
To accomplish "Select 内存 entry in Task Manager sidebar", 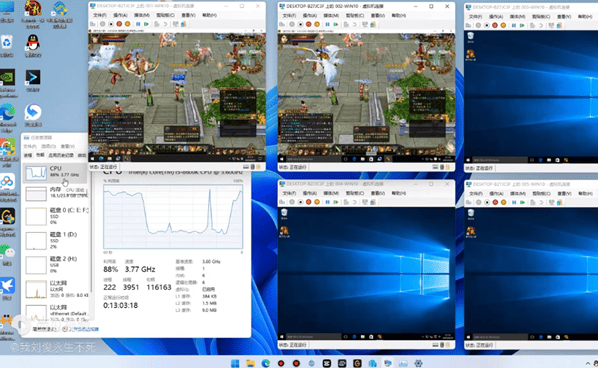I will pyautogui.click(x=56, y=193).
